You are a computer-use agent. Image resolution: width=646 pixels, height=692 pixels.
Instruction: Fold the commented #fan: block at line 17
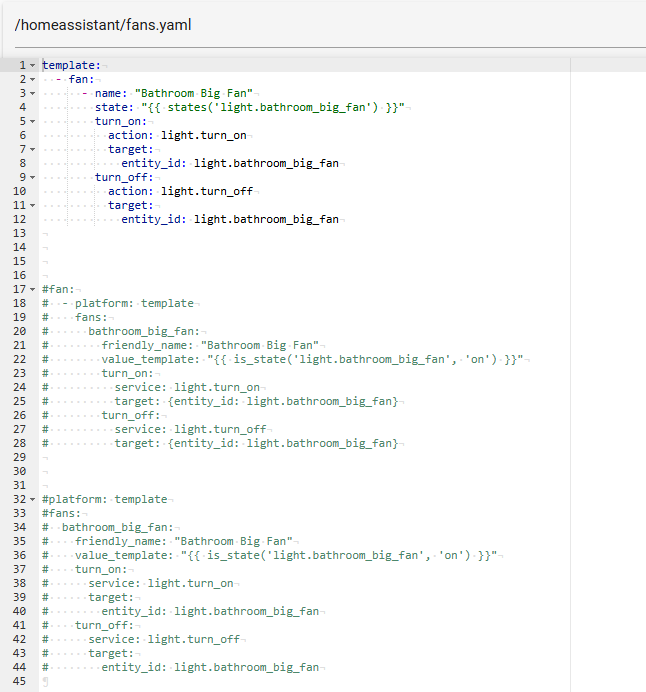tap(33, 290)
